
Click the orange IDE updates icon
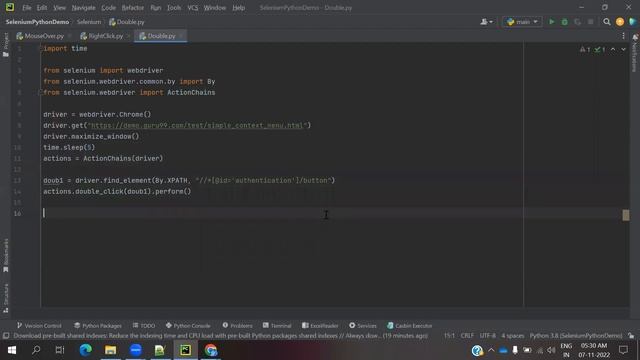620,22
